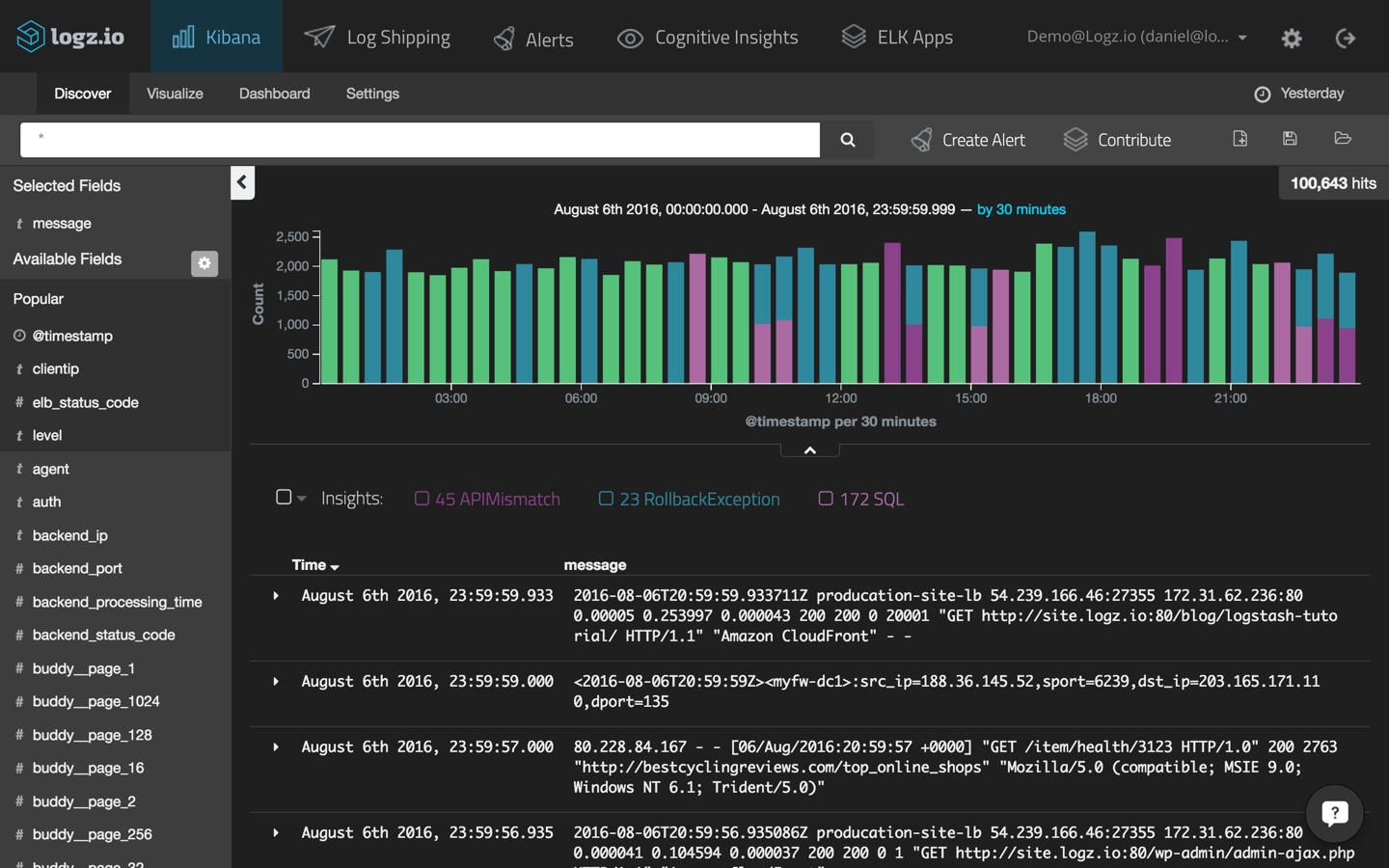Viewport: 1389px width, 868px height.
Task: Expand the log row at 23:59:59.000
Action: 276,682
